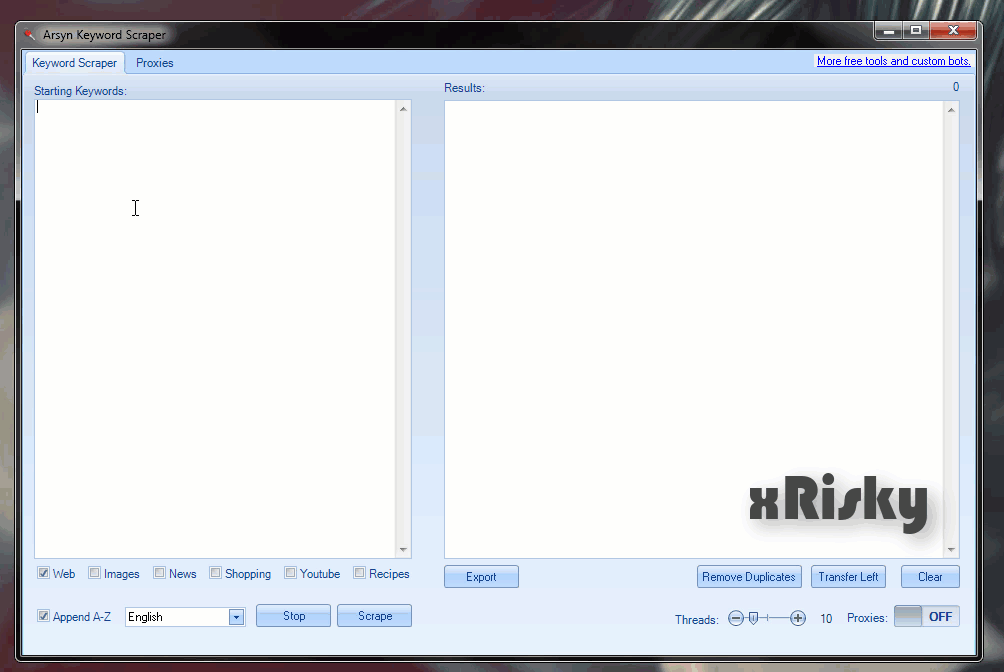Select the Keyword Scraper tab
The image size is (1004, 672).
click(74, 62)
